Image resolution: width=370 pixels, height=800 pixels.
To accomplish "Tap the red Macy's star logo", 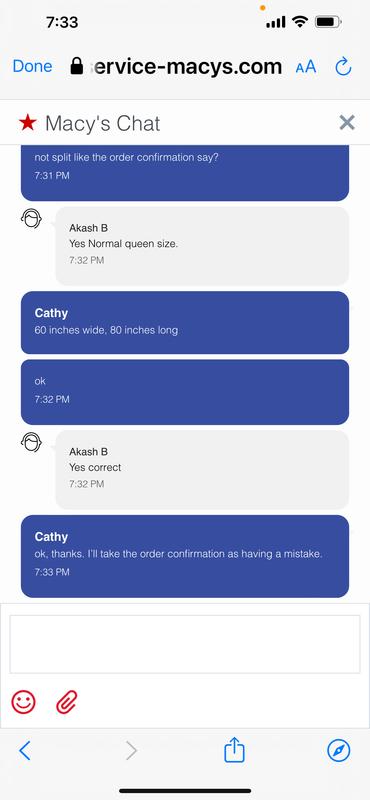I will (x=28, y=123).
